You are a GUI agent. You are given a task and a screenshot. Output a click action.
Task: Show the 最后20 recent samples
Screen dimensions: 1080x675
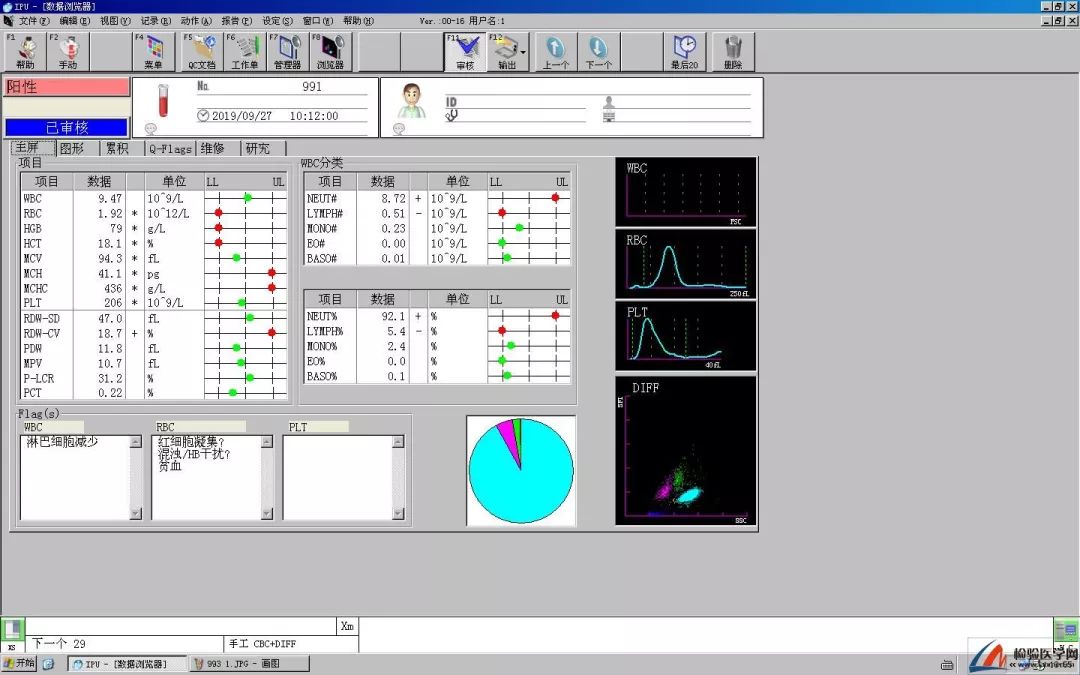685,52
